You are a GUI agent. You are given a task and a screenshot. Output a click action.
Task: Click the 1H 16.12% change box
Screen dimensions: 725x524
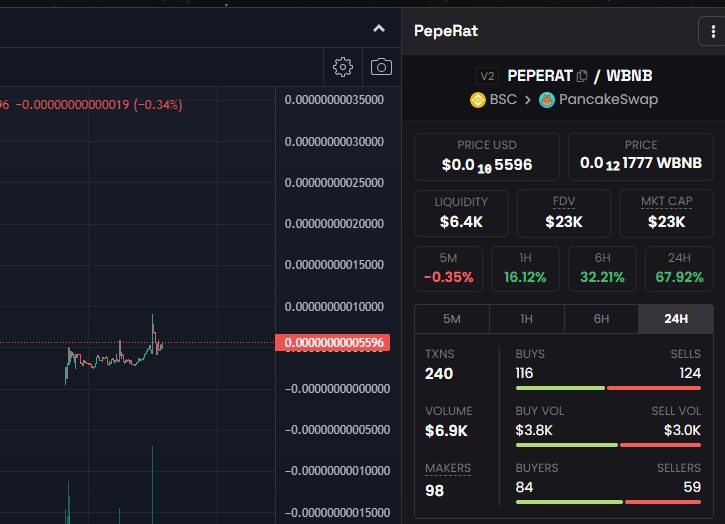pyautogui.click(x=525, y=269)
